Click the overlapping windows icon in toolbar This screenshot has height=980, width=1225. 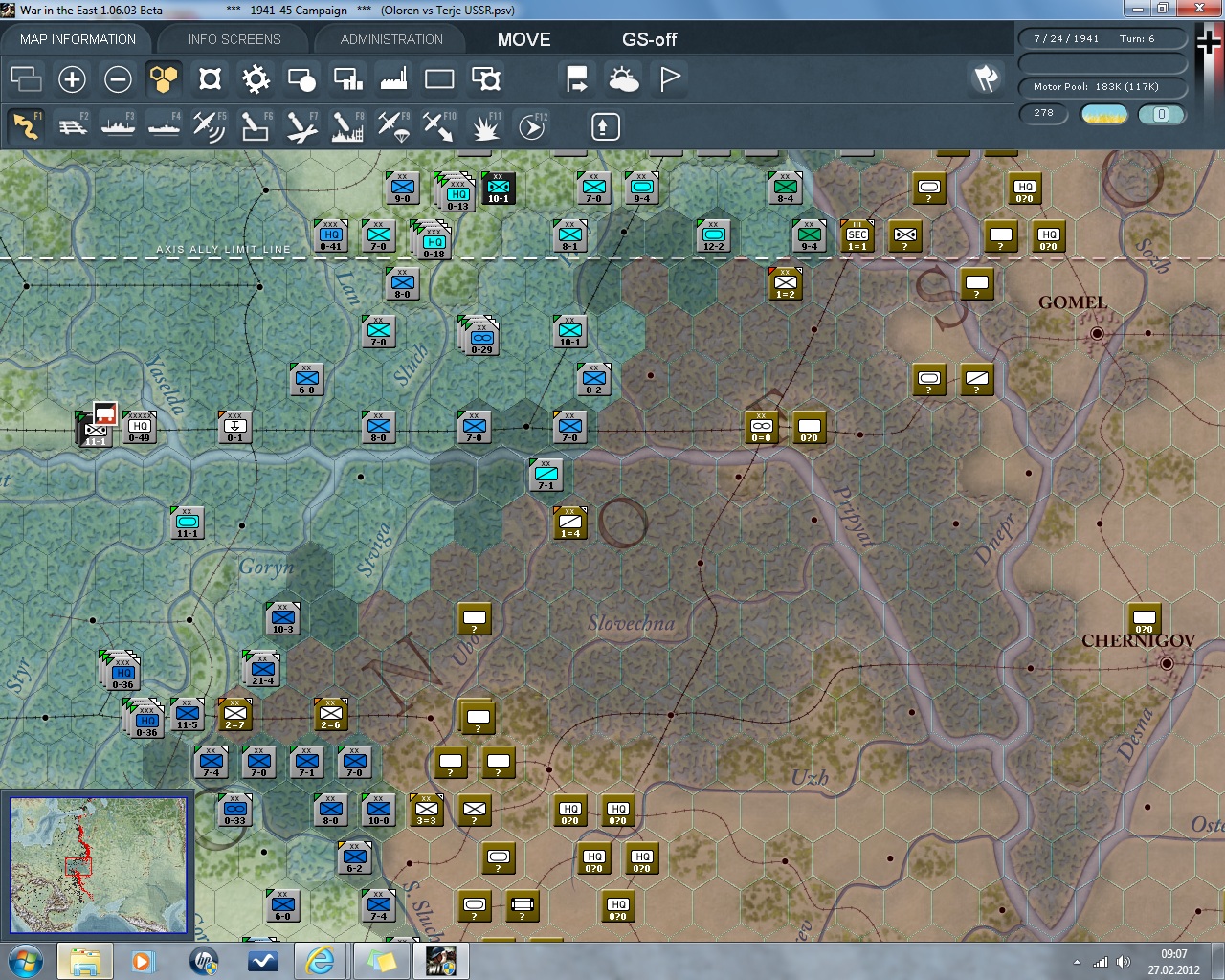(x=26, y=78)
